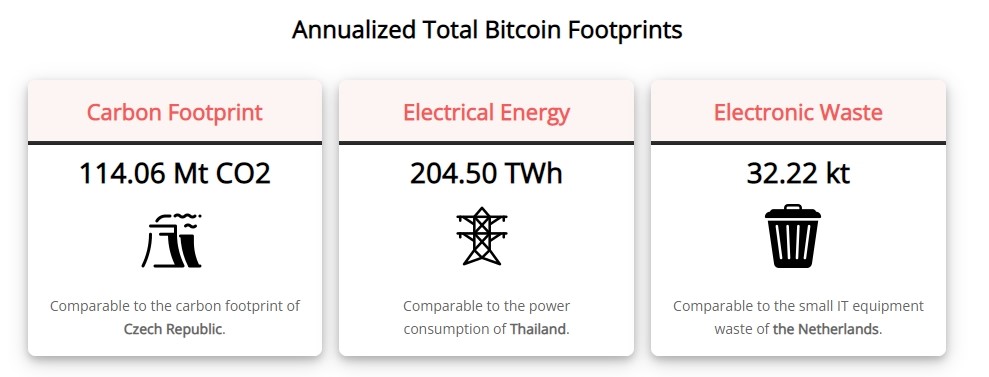Click 'consumption of' text in Electrical Energy card
This screenshot has width=989, height=377.
[x=455, y=329]
